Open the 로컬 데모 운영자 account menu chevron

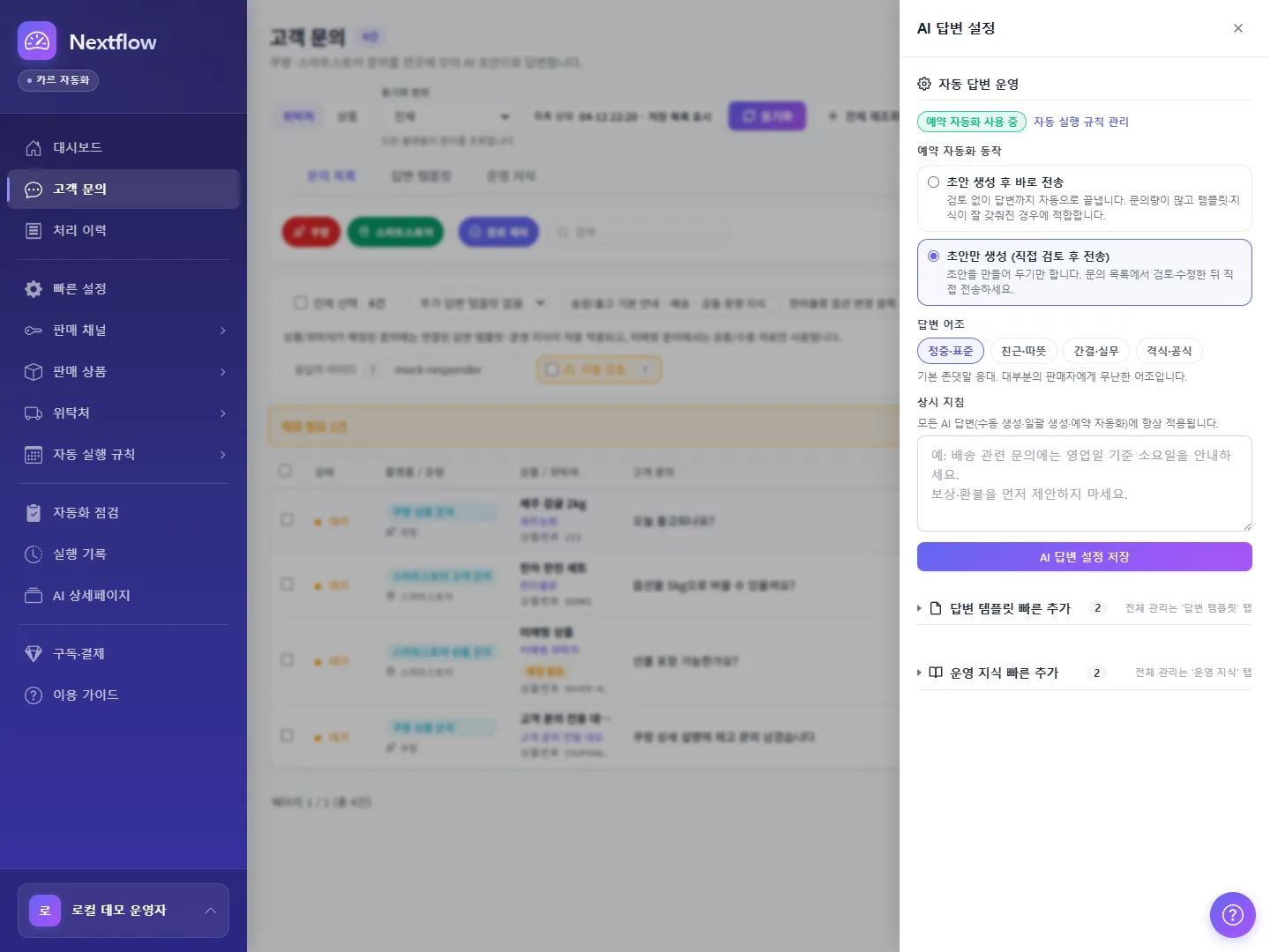(x=211, y=911)
